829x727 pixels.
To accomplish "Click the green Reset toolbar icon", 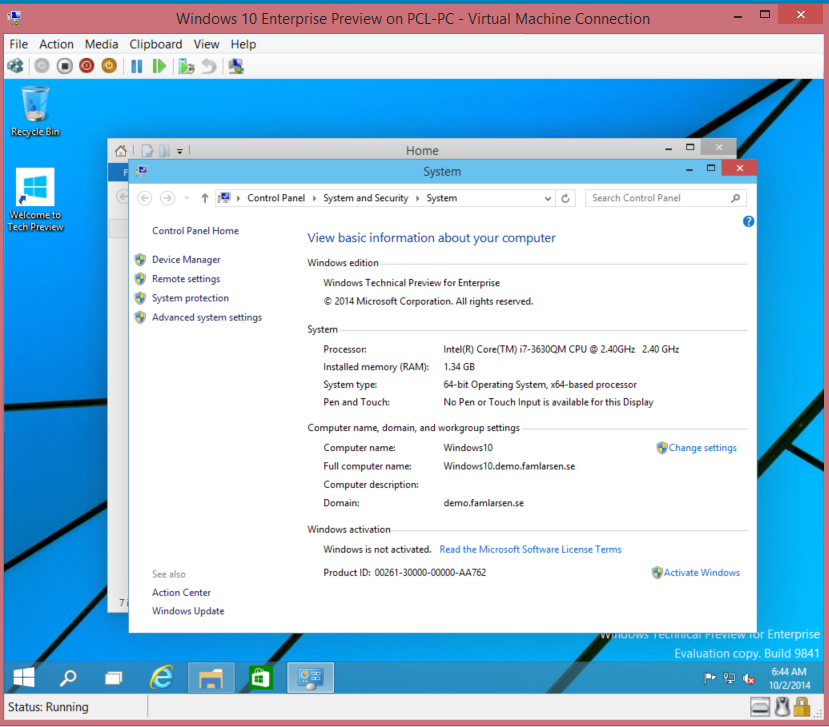I will click(x=159, y=66).
